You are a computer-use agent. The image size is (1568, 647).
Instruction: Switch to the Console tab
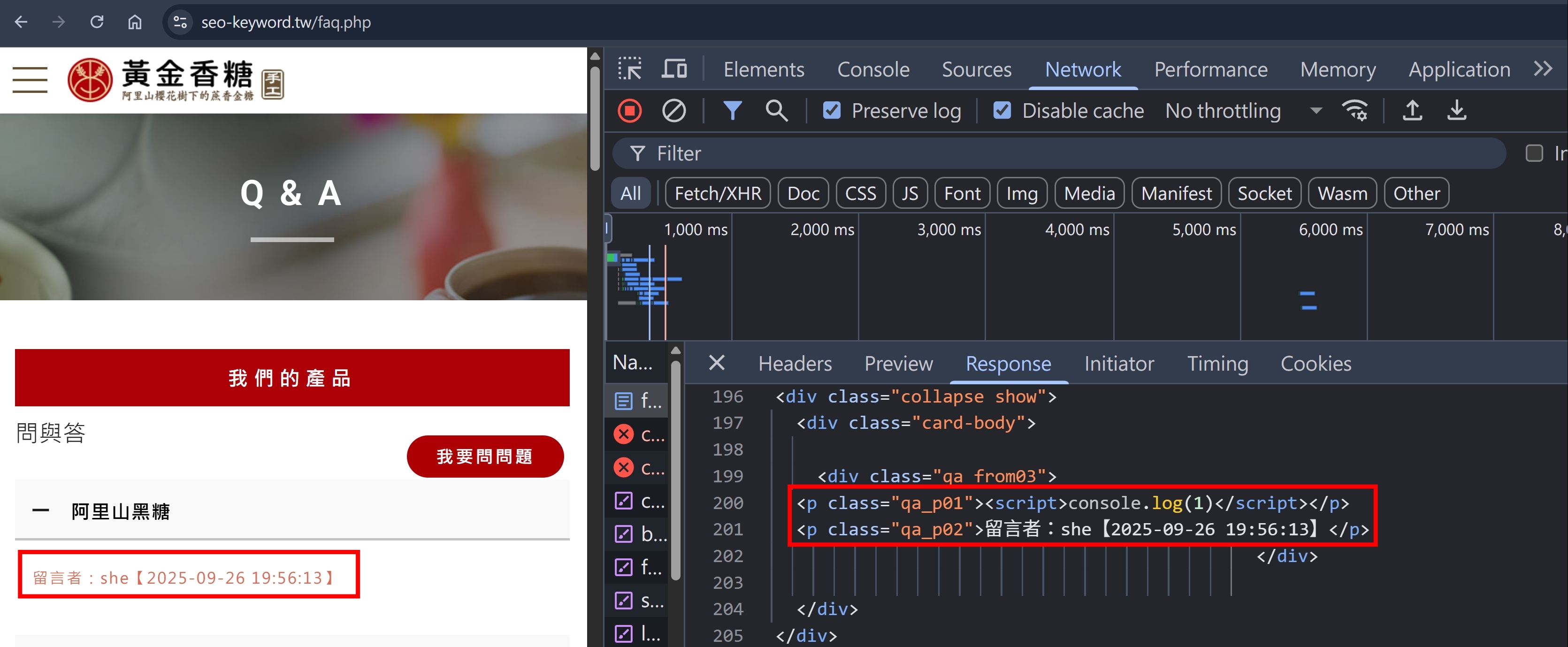pyautogui.click(x=873, y=69)
